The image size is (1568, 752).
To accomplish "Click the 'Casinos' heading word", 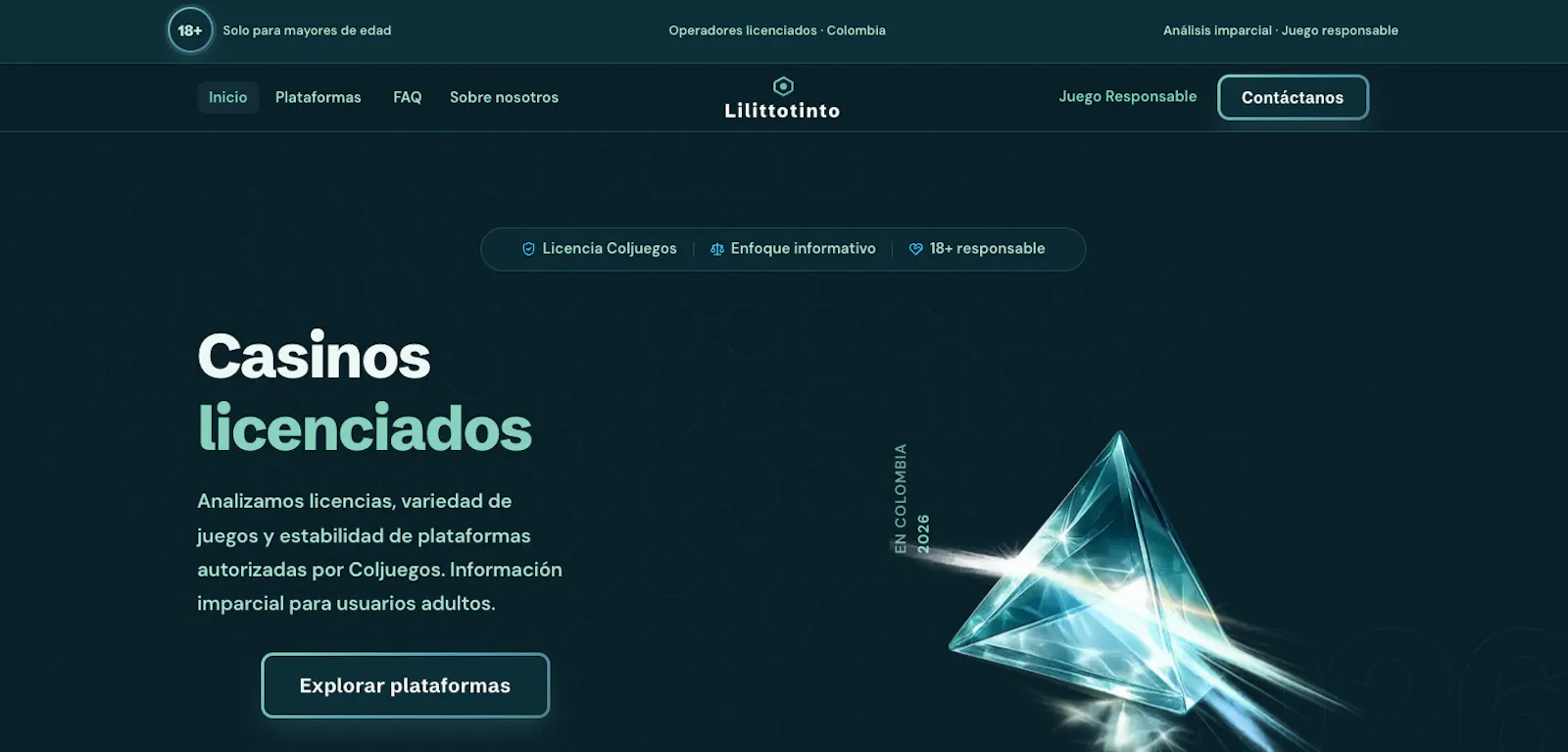I will pyautogui.click(x=314, y=356).
